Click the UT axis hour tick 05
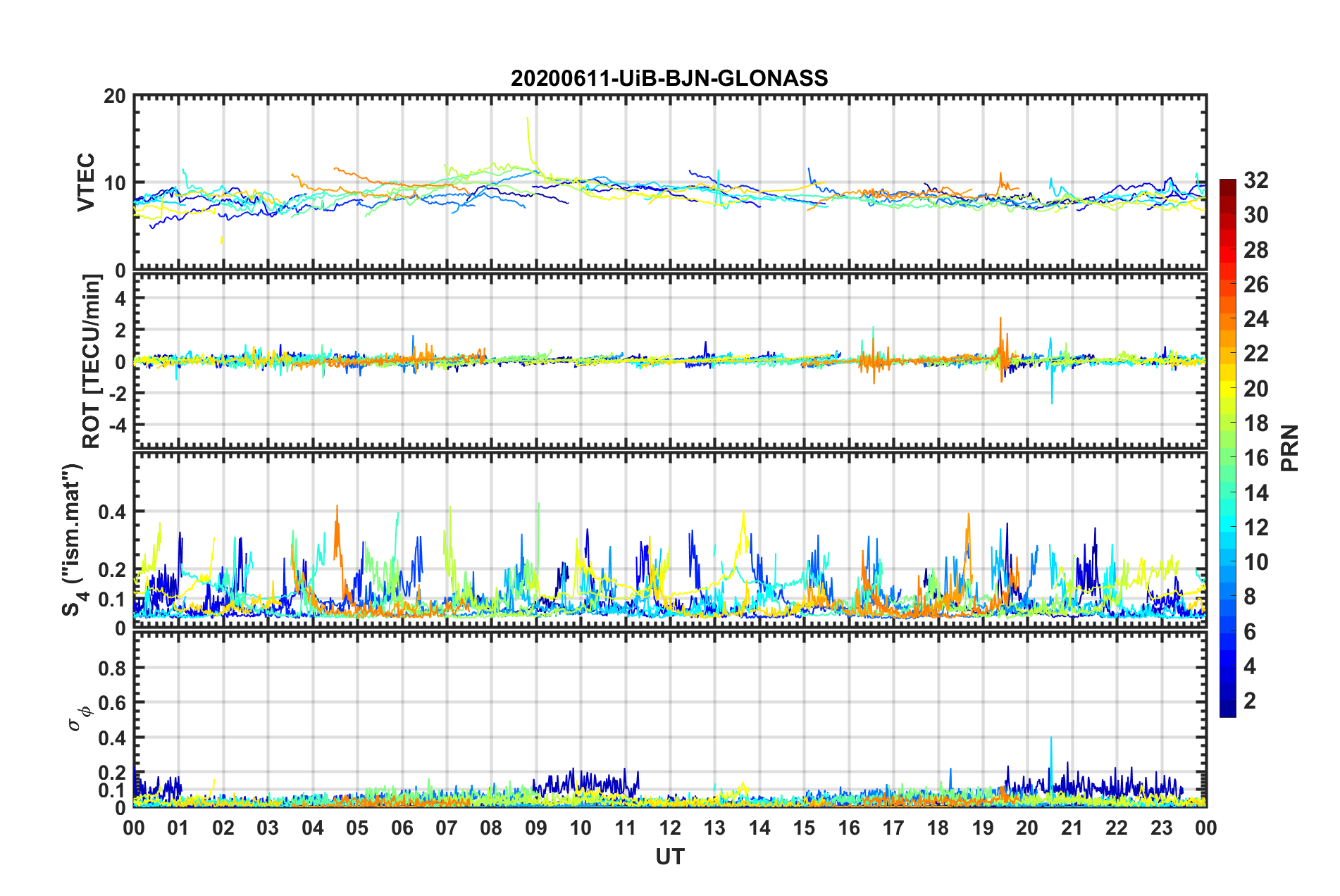This screenshot has height=896, width=1340. tap(357, 828)
